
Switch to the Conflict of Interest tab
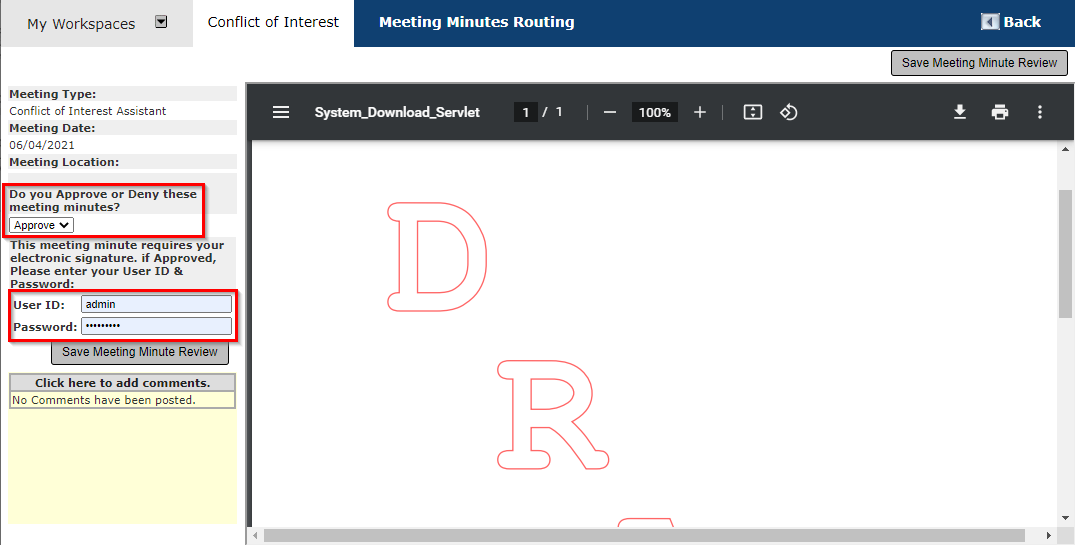pyautogui.click(x=273, y=23)
